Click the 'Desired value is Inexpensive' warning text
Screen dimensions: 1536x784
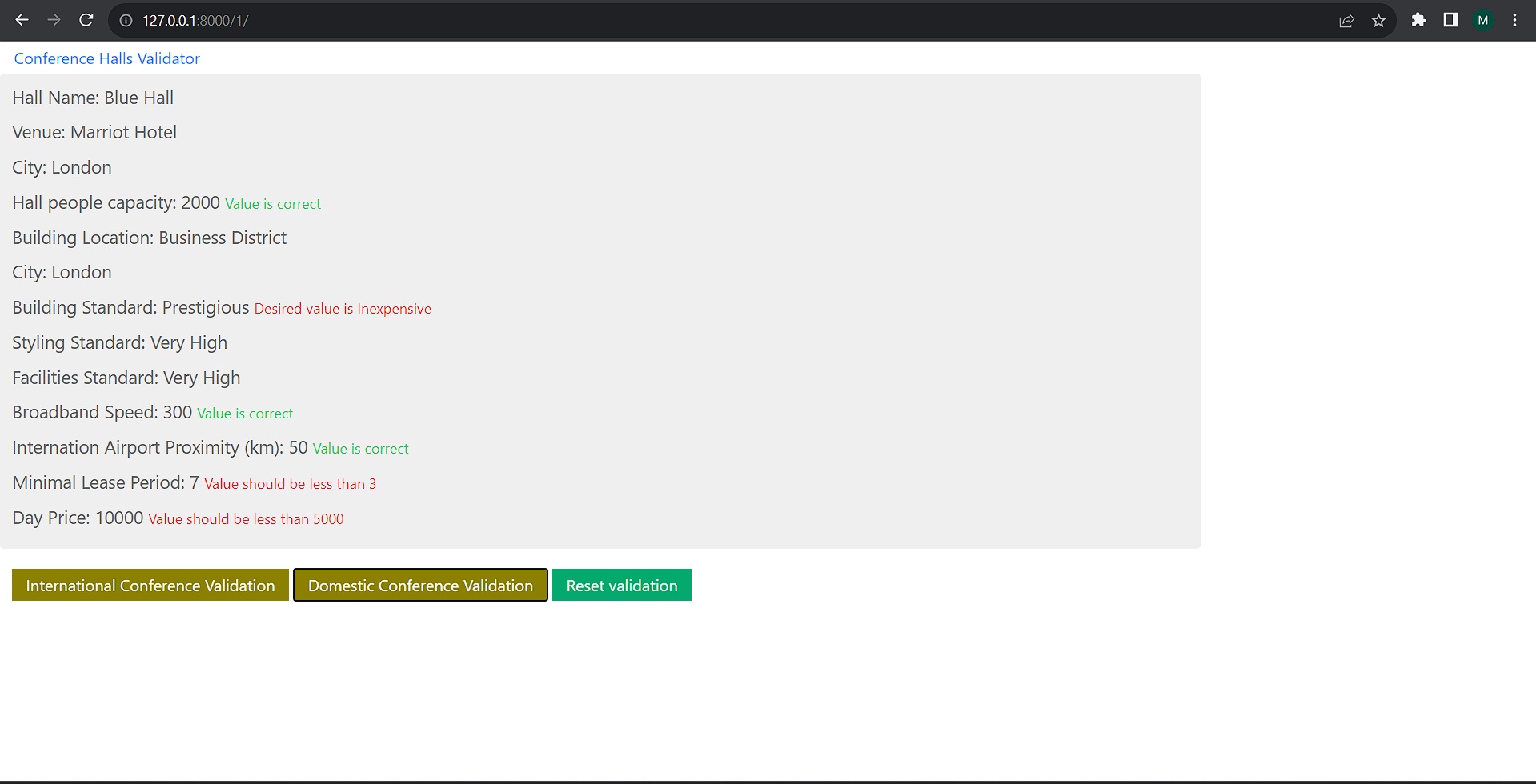pyautogui.click(x=342, y=308)
